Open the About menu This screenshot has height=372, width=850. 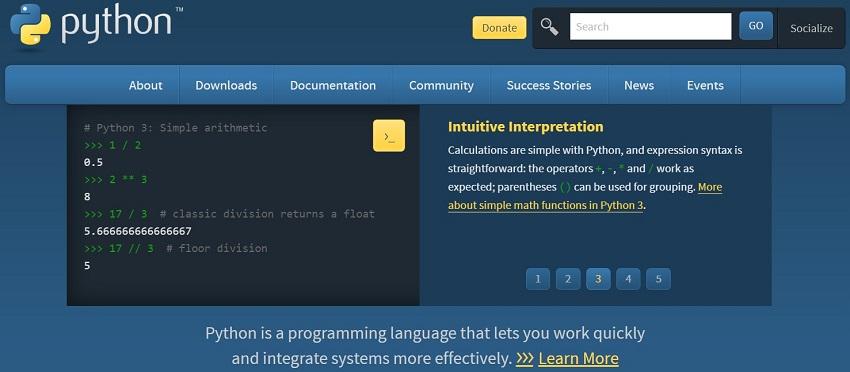[145, 85]
